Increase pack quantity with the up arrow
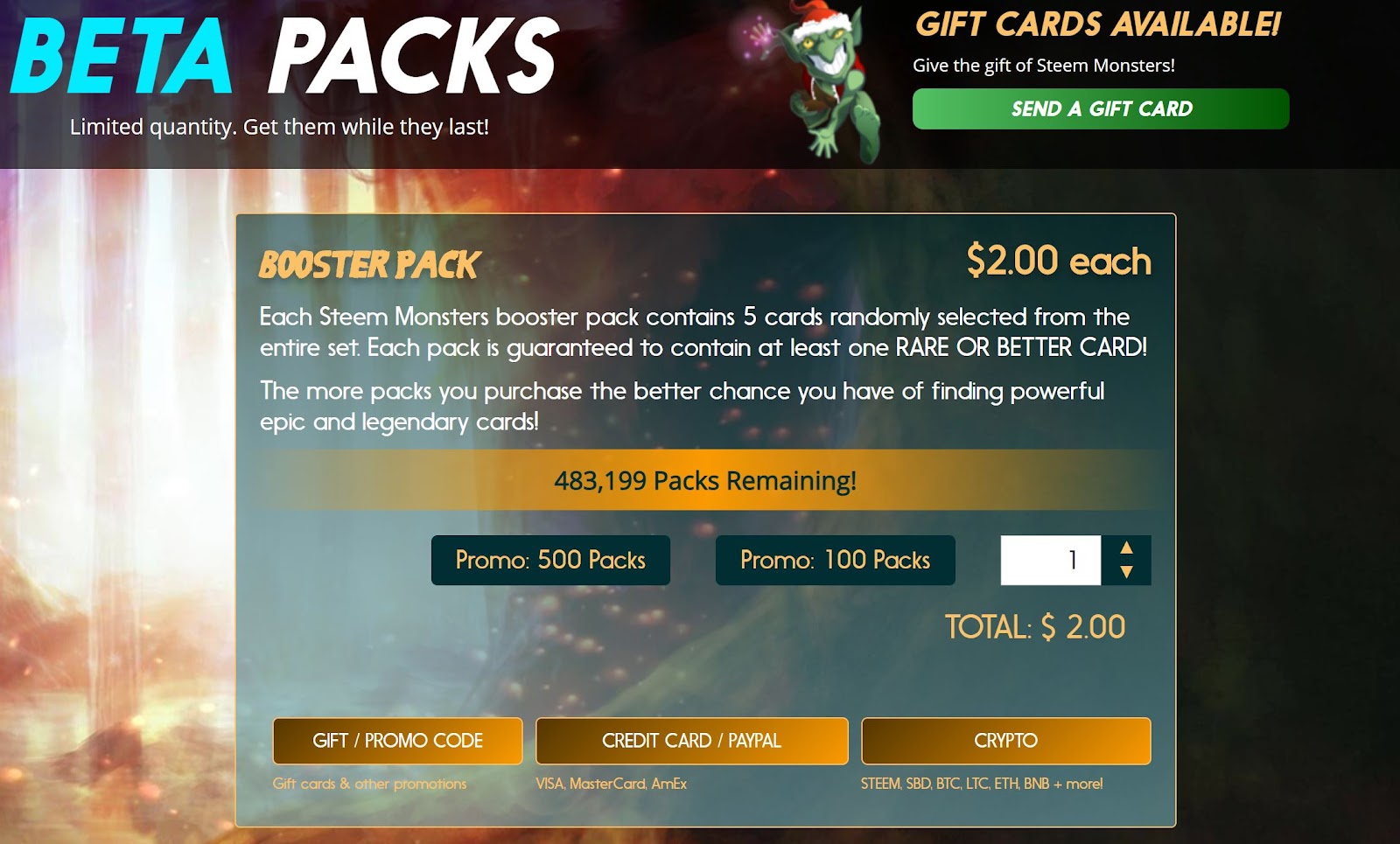Screen dimensions: 1400x844 [1126, 548]
